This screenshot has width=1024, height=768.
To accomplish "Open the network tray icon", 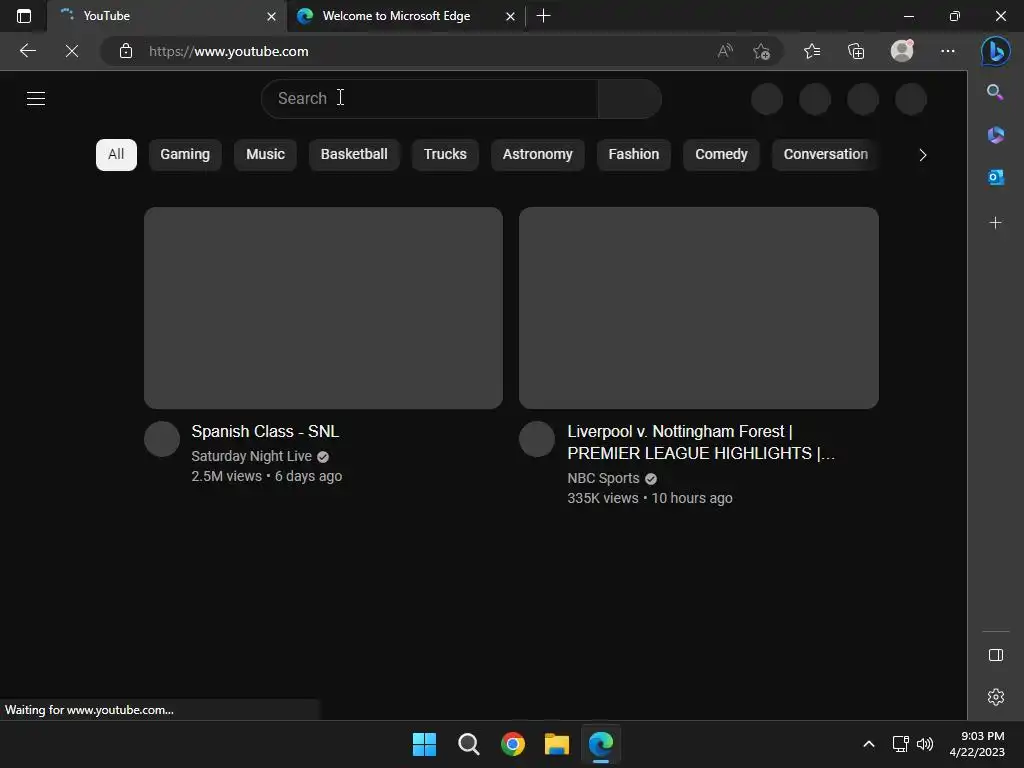I will (901, 744).
